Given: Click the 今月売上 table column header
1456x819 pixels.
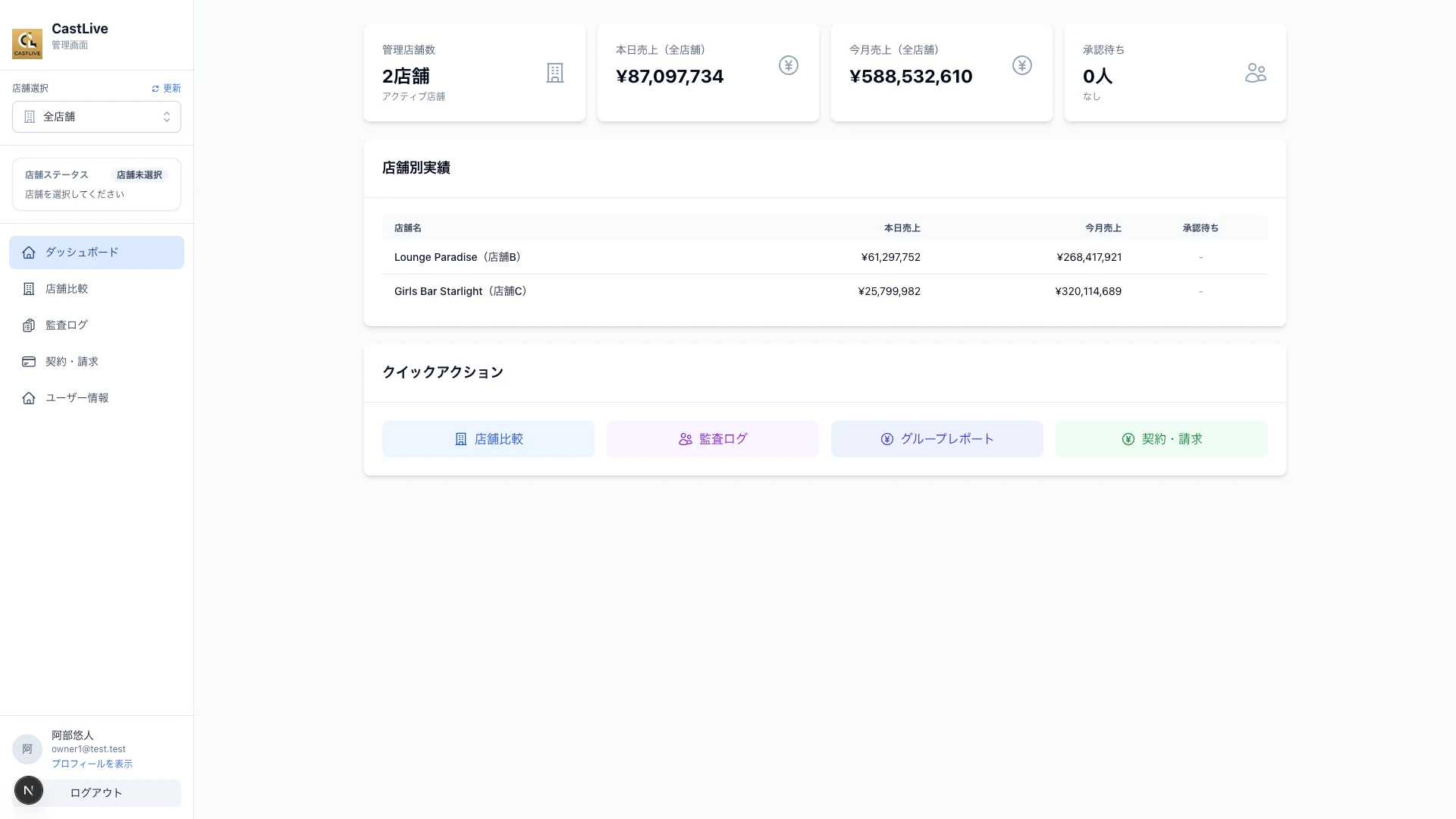Looking at the screenshot, I should coord(1103,228).
